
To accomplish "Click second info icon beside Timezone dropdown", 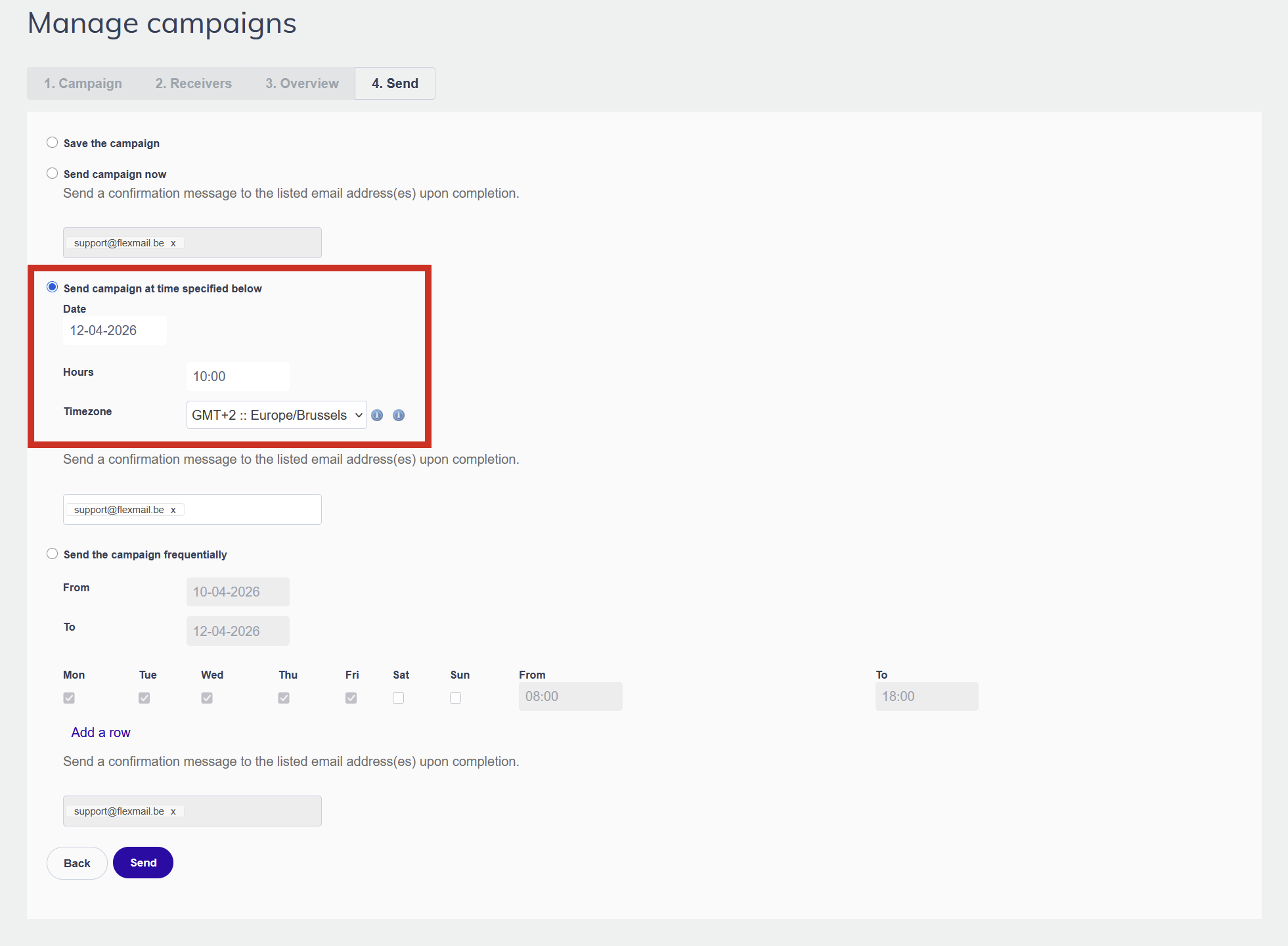I will (x=399, y=415).
